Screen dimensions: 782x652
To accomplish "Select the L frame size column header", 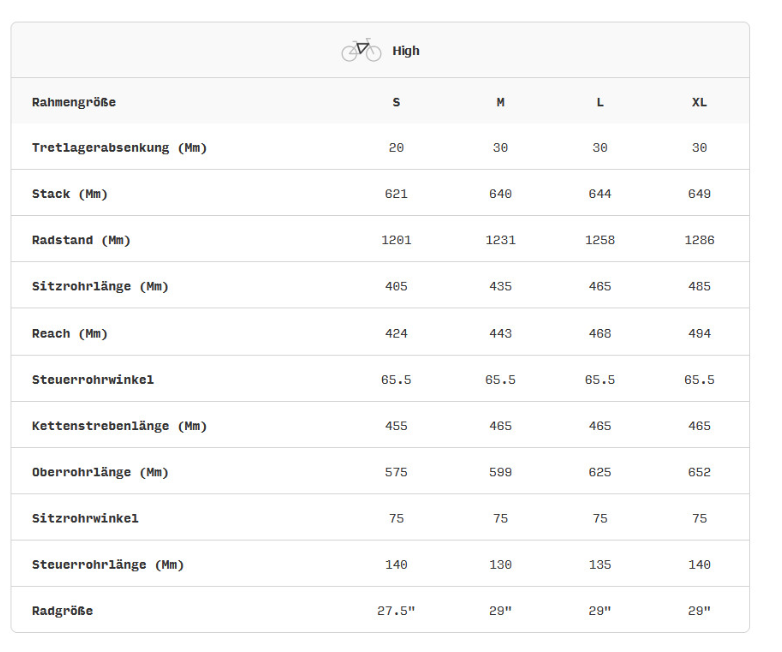I will coord(599,102).
